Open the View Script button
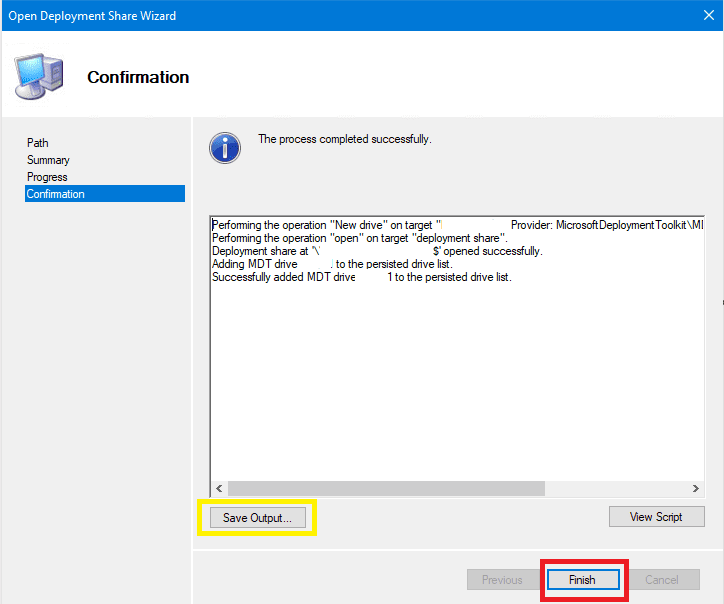724x604 pixels. click(656, 517)
